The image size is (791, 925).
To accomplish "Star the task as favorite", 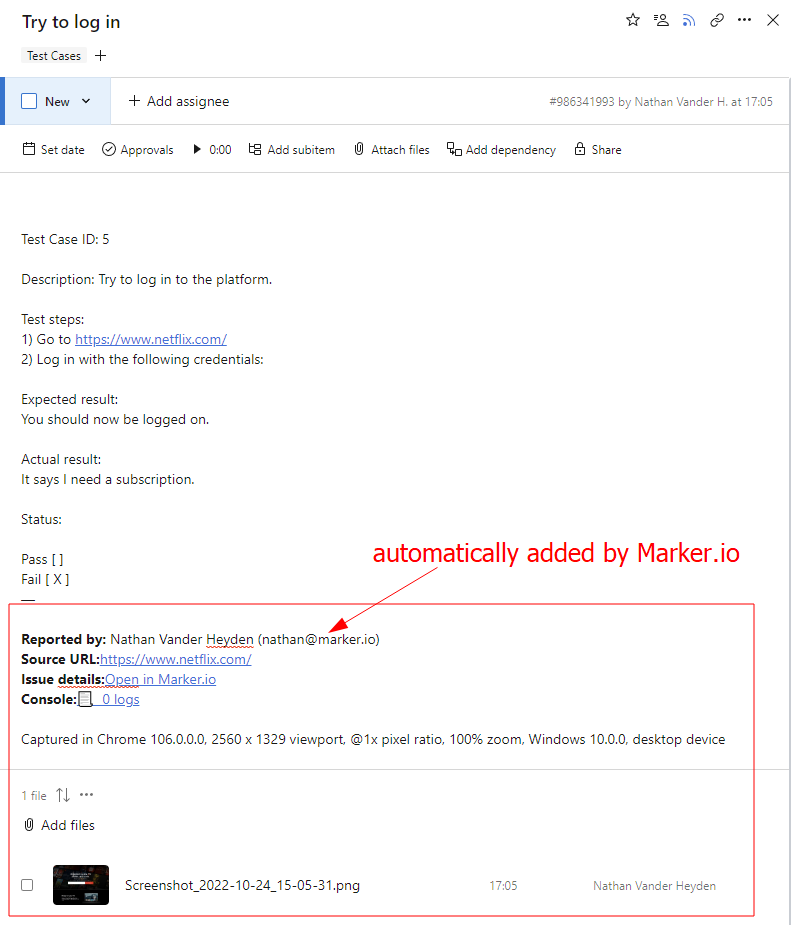I will click(632, 21).
